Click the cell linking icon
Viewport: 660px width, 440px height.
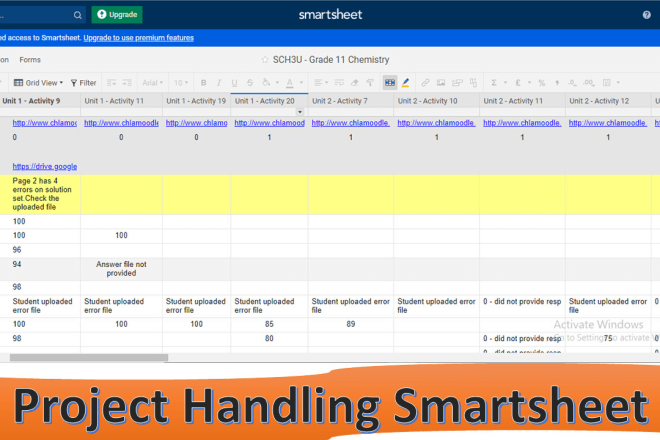pyautogui.click(x=457, y=83)
